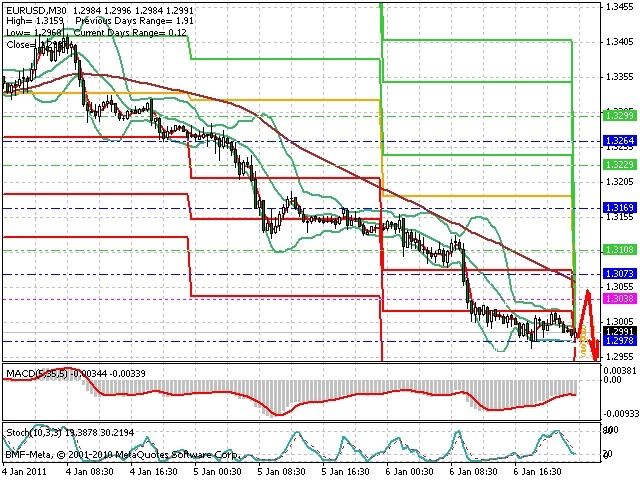Click the green 1.3299 price level label
Screen dimensions: 640x480
click(x=620, y=116)
